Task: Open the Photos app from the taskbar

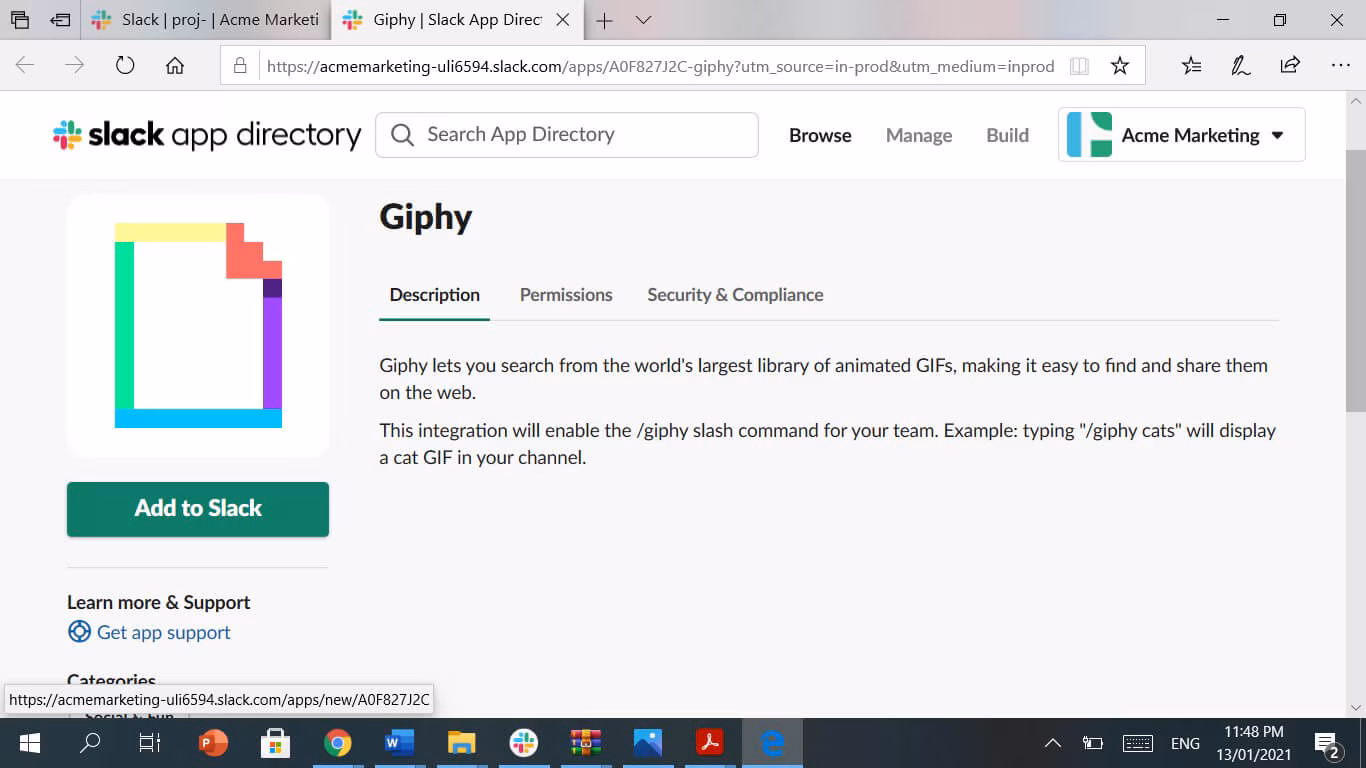Action: 647,743
